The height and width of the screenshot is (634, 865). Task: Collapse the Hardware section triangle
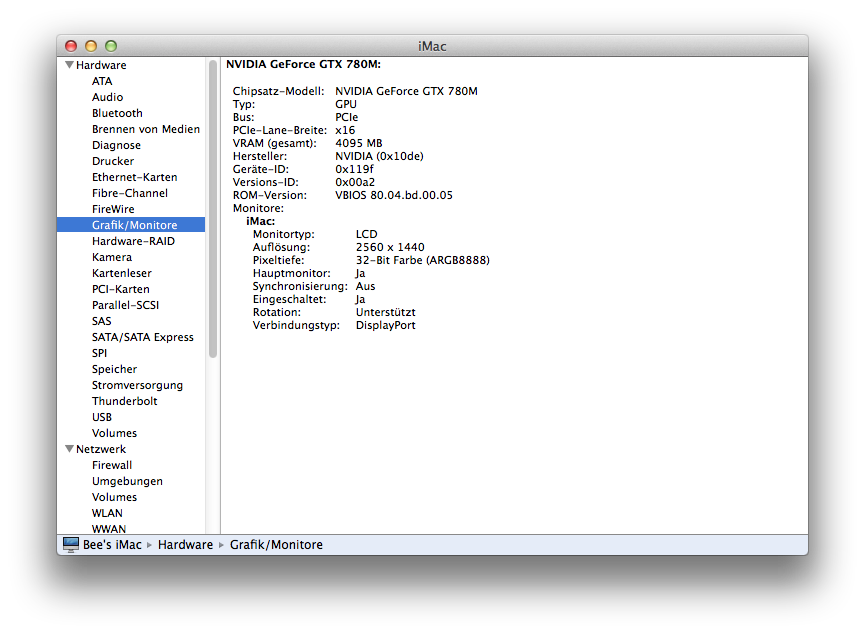click(x=70, y=65)
